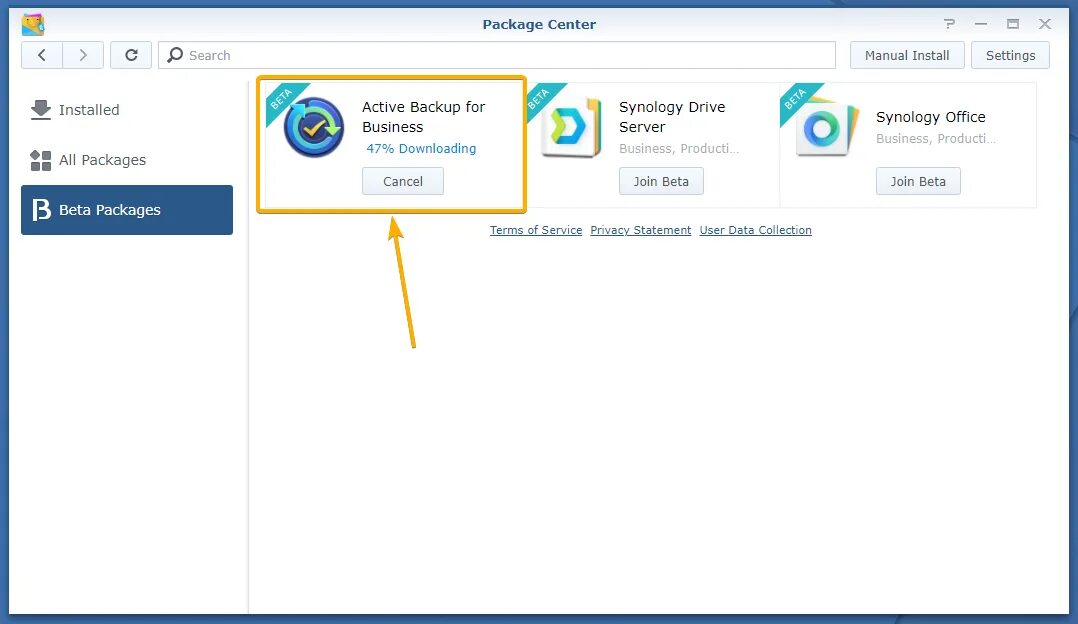Switch to All Packages section
1078x624 pixels.
tap(126, 160)
